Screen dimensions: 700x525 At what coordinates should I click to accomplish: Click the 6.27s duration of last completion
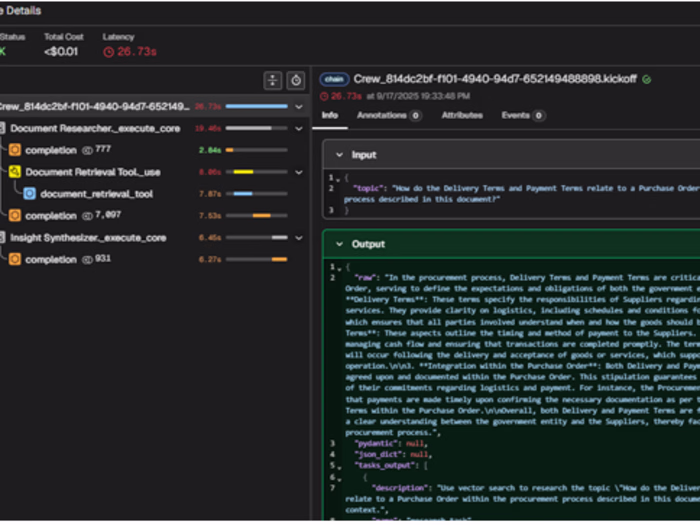pos(210,260)
